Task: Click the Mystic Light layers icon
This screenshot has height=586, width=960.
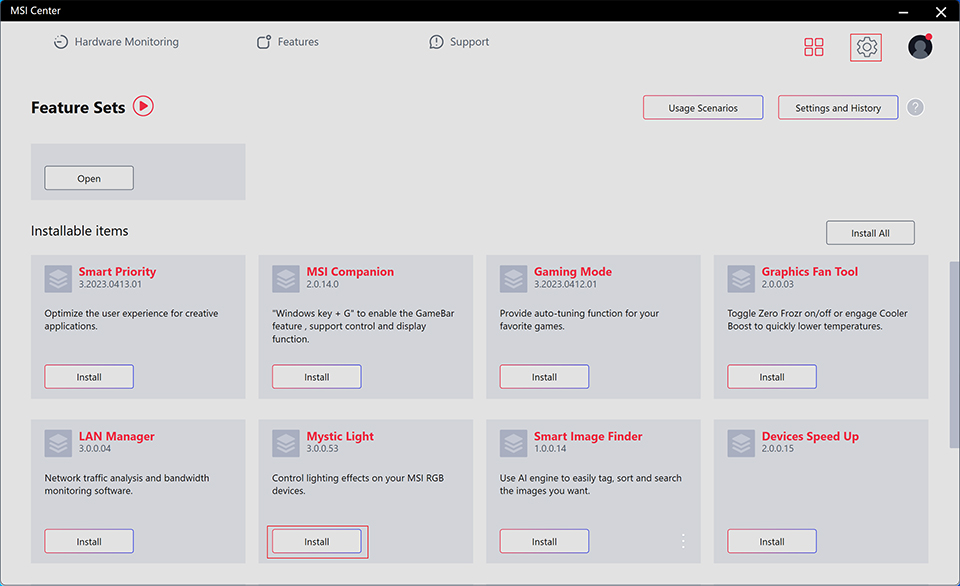Action: pyautogui.click(x=286, y=443)
